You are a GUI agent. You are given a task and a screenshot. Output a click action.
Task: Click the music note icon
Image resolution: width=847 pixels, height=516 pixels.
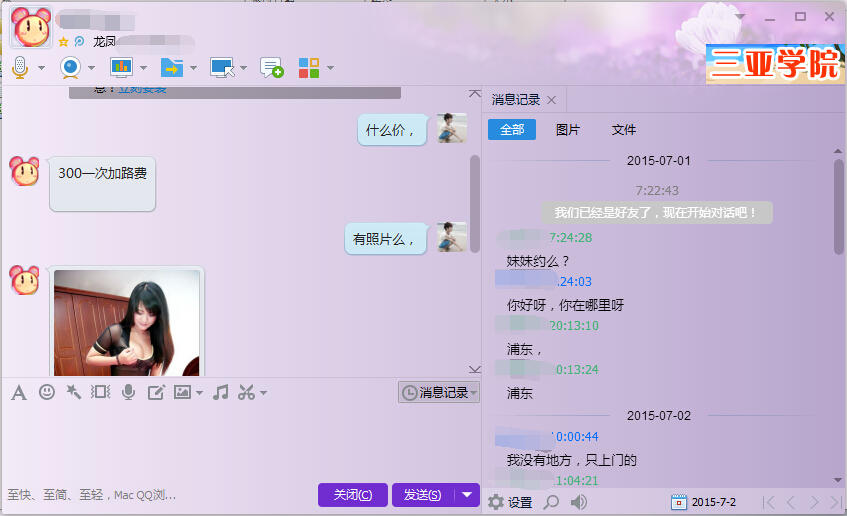(x=221, y=392)
